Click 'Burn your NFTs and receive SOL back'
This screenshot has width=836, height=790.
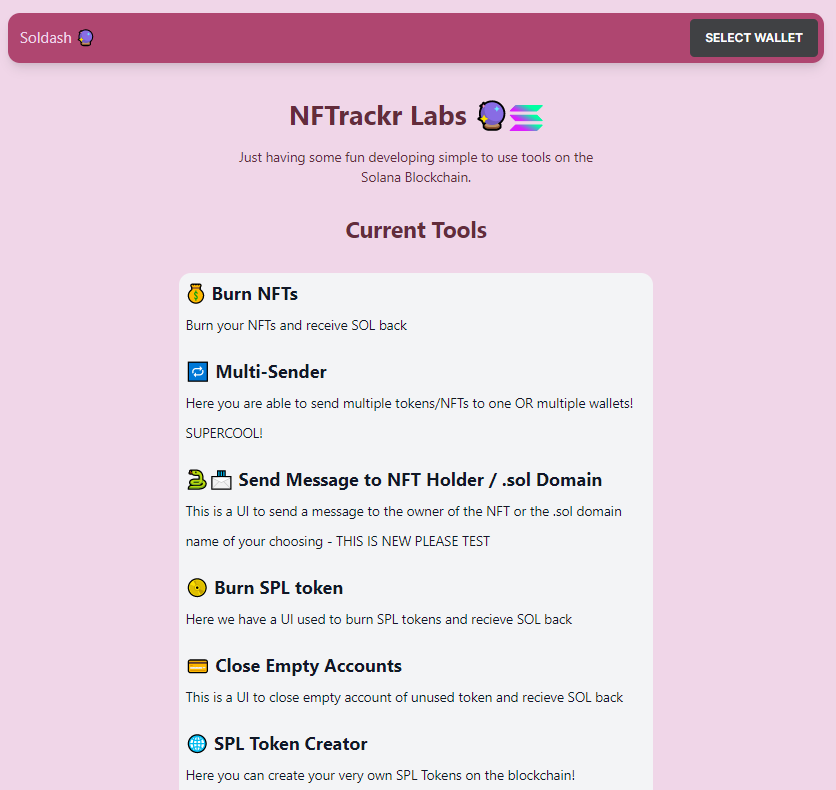coord(296,325)
